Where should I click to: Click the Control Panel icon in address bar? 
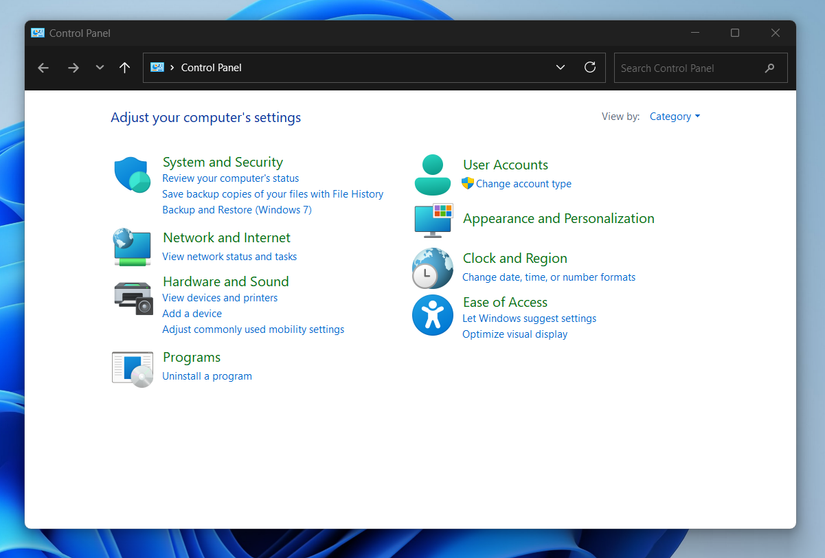tap(157, 67)
